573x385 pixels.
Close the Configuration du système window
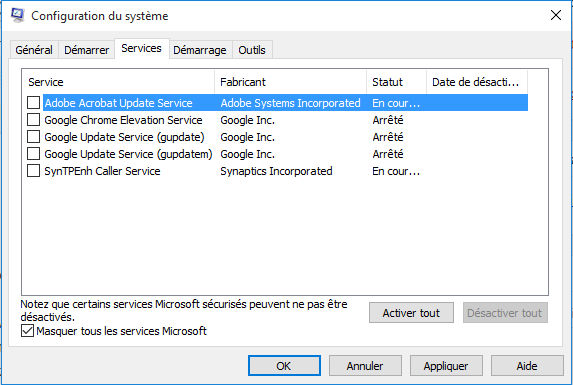(x=555, y=15)
